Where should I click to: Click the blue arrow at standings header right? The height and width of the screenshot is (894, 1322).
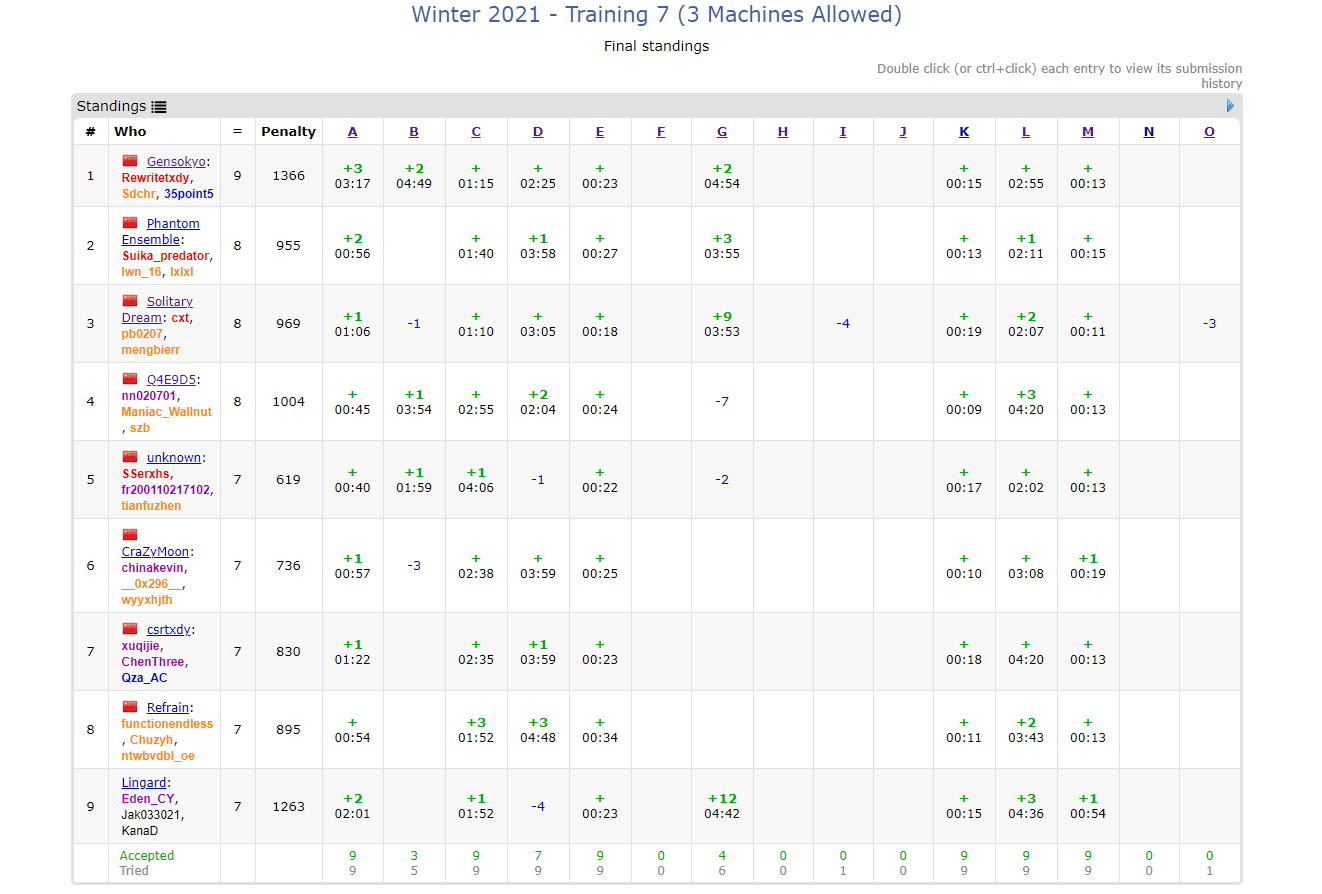(1230, 106)
